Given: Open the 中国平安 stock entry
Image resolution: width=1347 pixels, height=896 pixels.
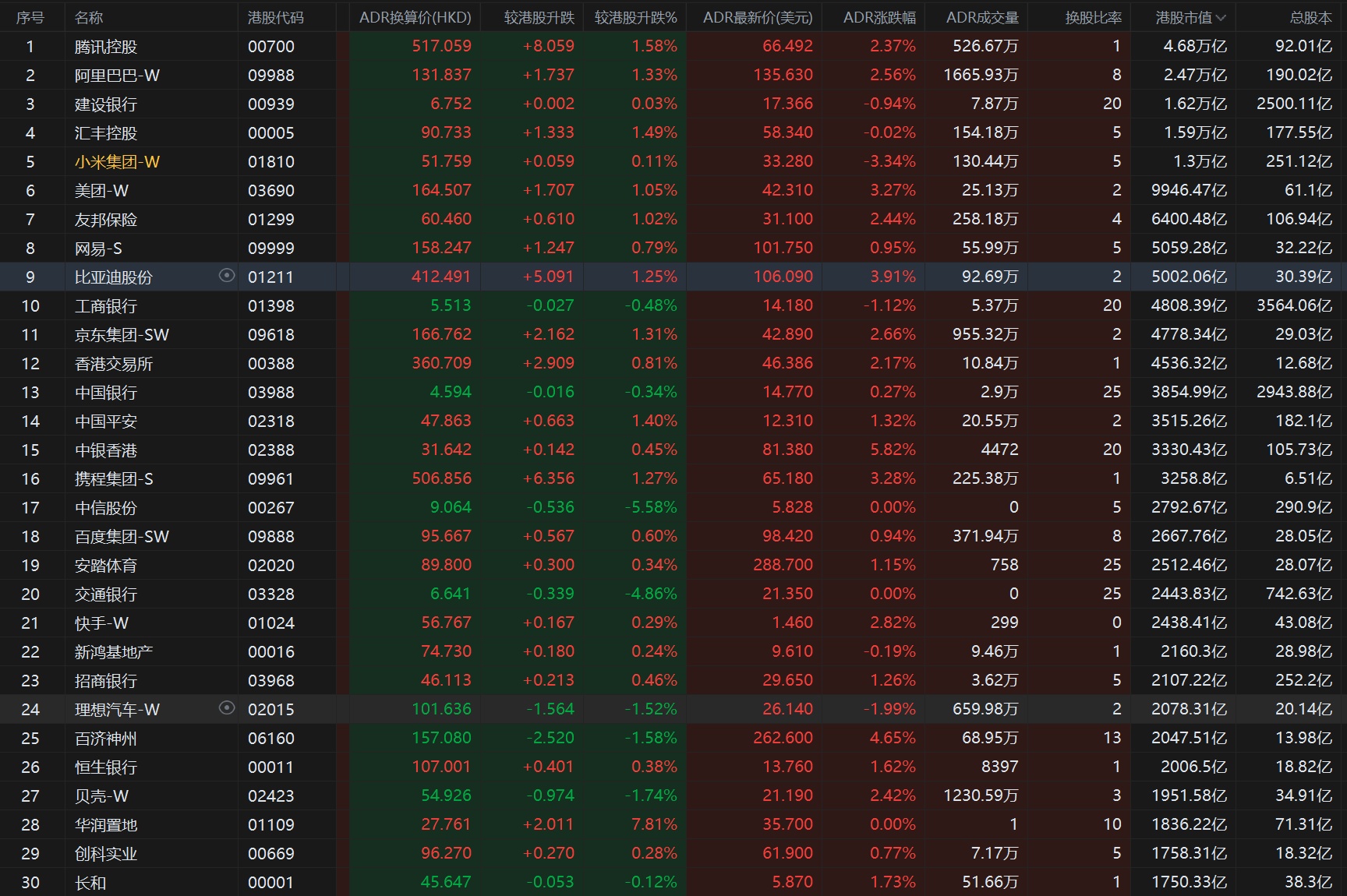Looking at the screenshot, I should 106,422.
